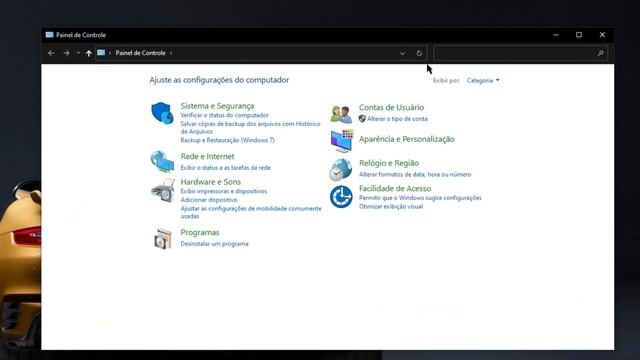Click Exibir impressoras e dispositivos
The image size is (640, 360).
click(224, 191)
